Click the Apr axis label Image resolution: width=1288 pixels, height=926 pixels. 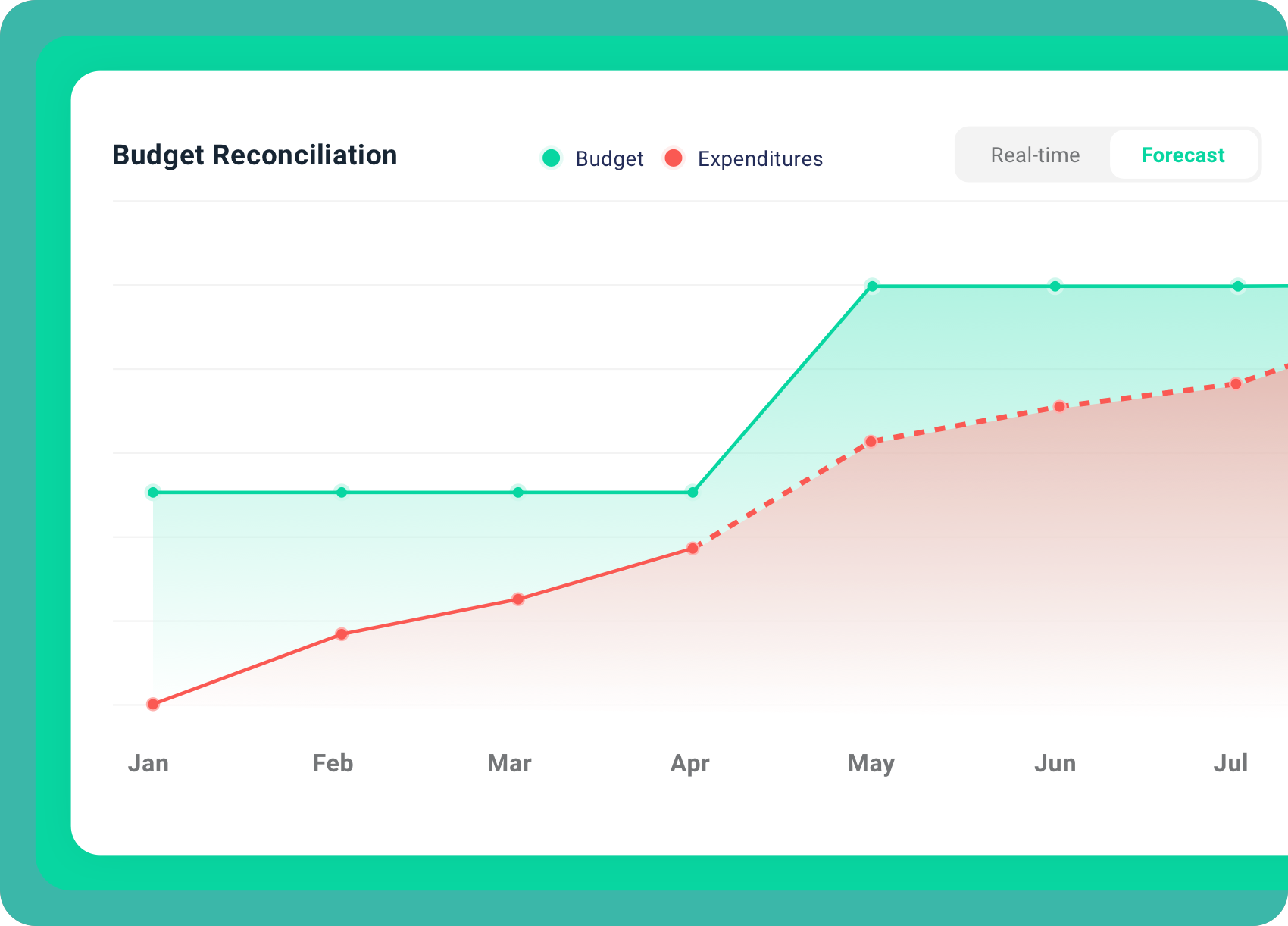point(689,764)
